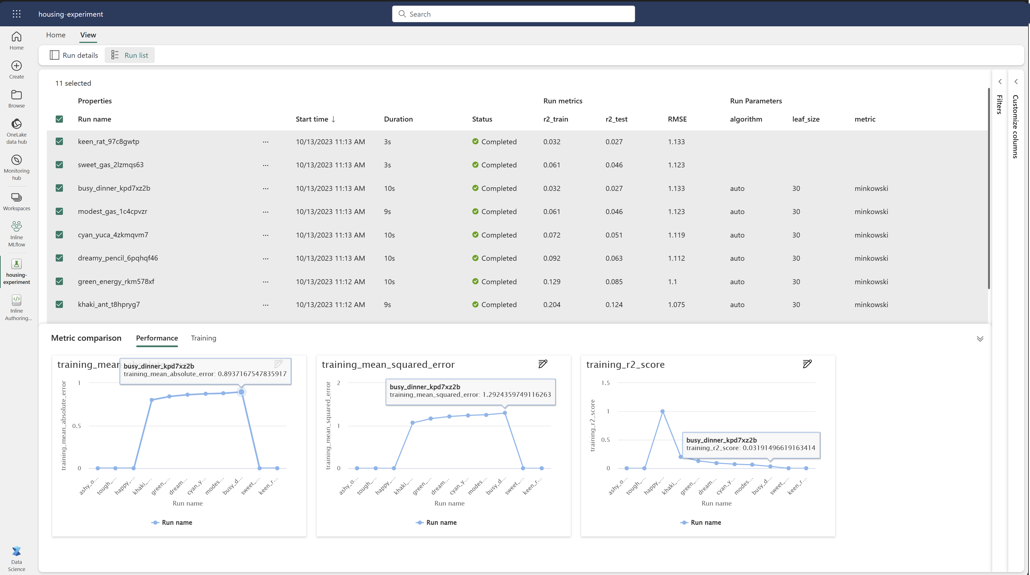This screenshot has width=1030, height=575.
Task: Open more options for sweet_gas_2lzmqs63
Action: [265, 165]
